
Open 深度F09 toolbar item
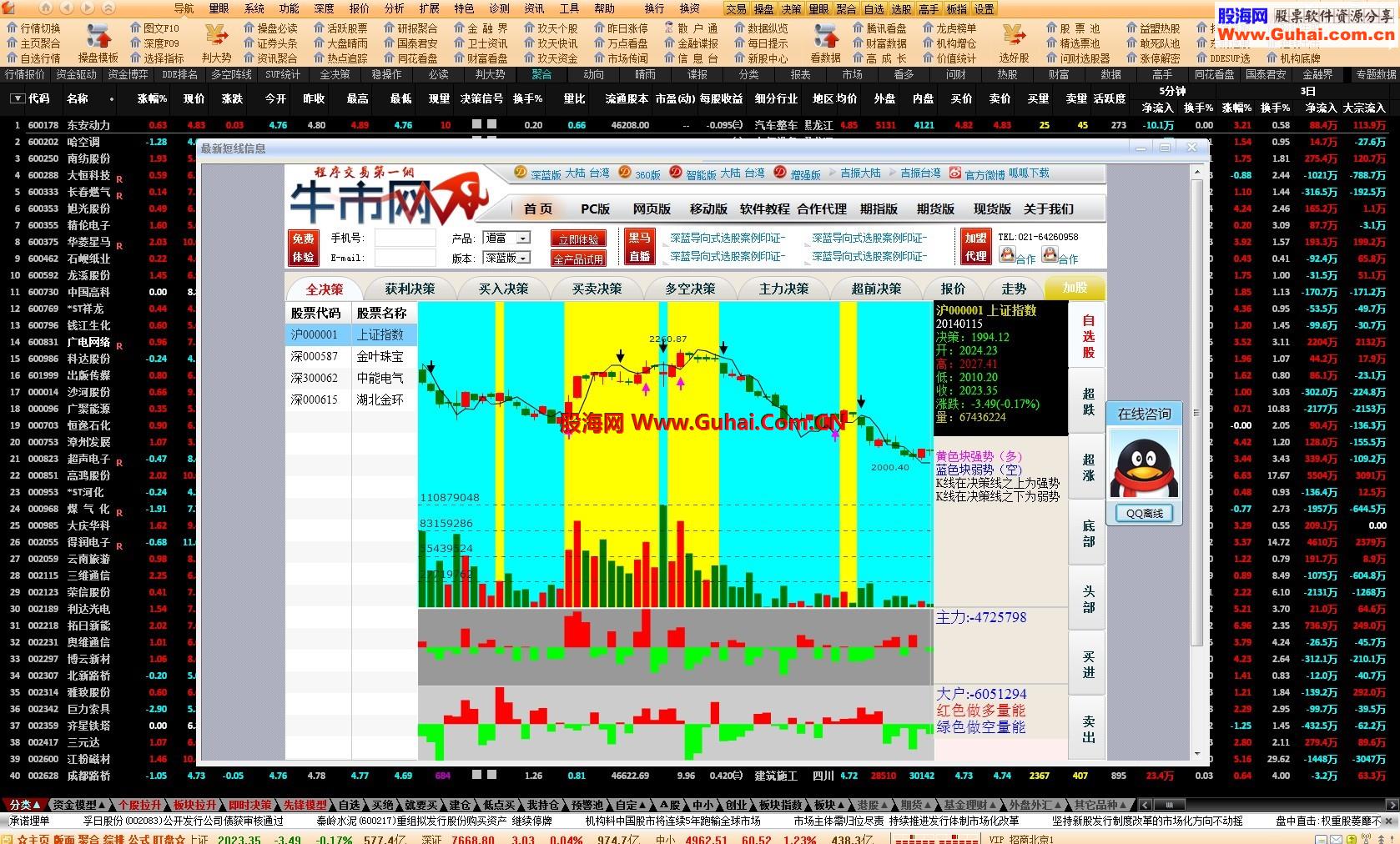[154, 43]
